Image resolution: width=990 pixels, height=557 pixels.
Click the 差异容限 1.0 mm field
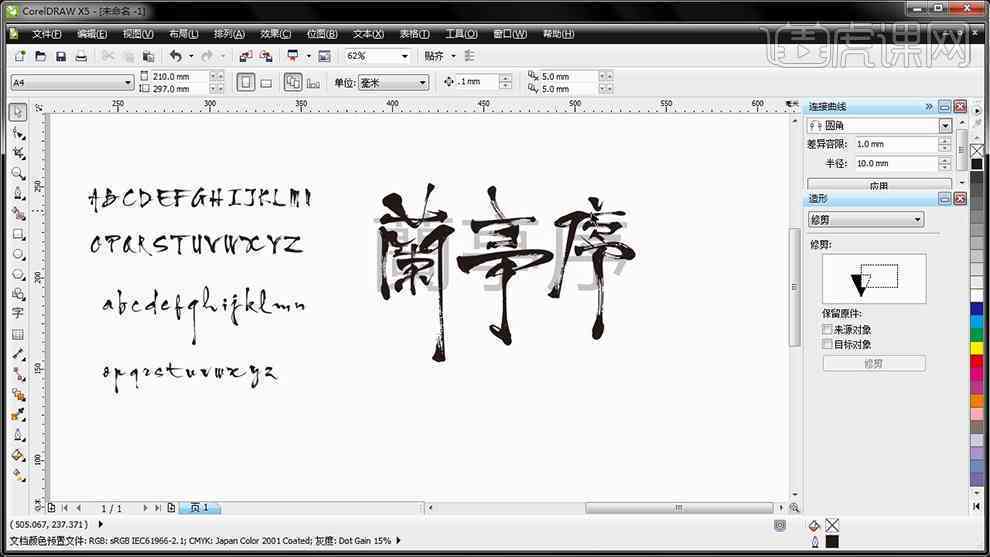pos(896,145)
